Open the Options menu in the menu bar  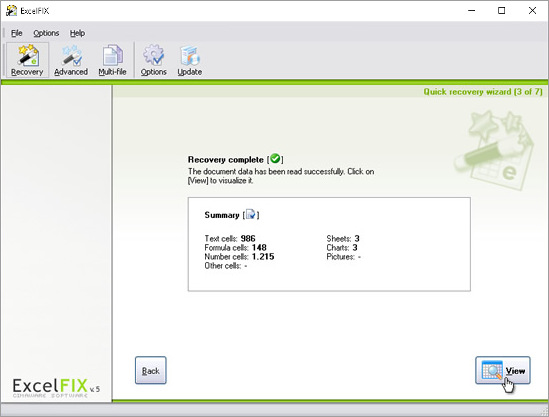(46, 33)
